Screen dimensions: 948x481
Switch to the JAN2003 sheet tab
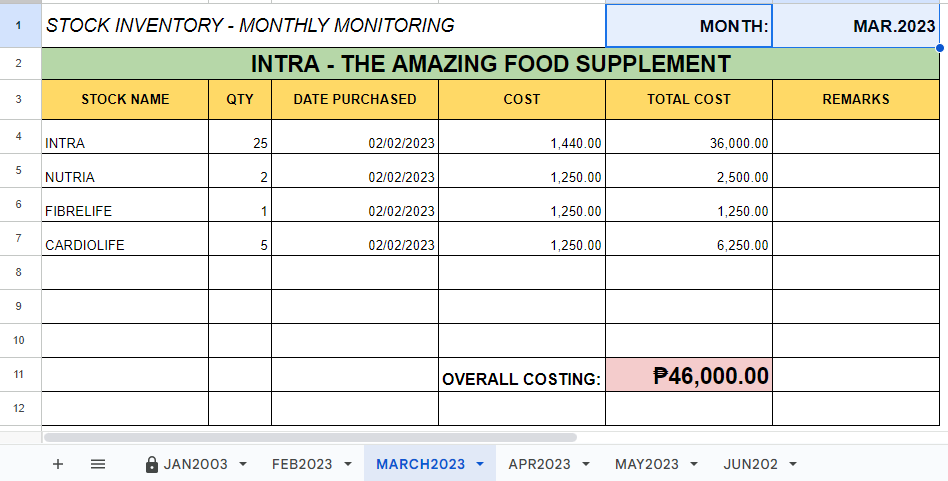[195, 464]
